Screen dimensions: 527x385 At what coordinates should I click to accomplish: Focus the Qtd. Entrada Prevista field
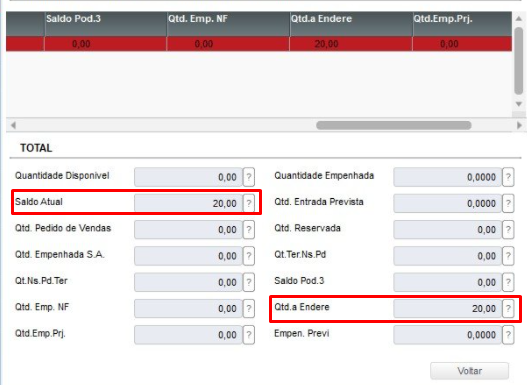point(448,203)
